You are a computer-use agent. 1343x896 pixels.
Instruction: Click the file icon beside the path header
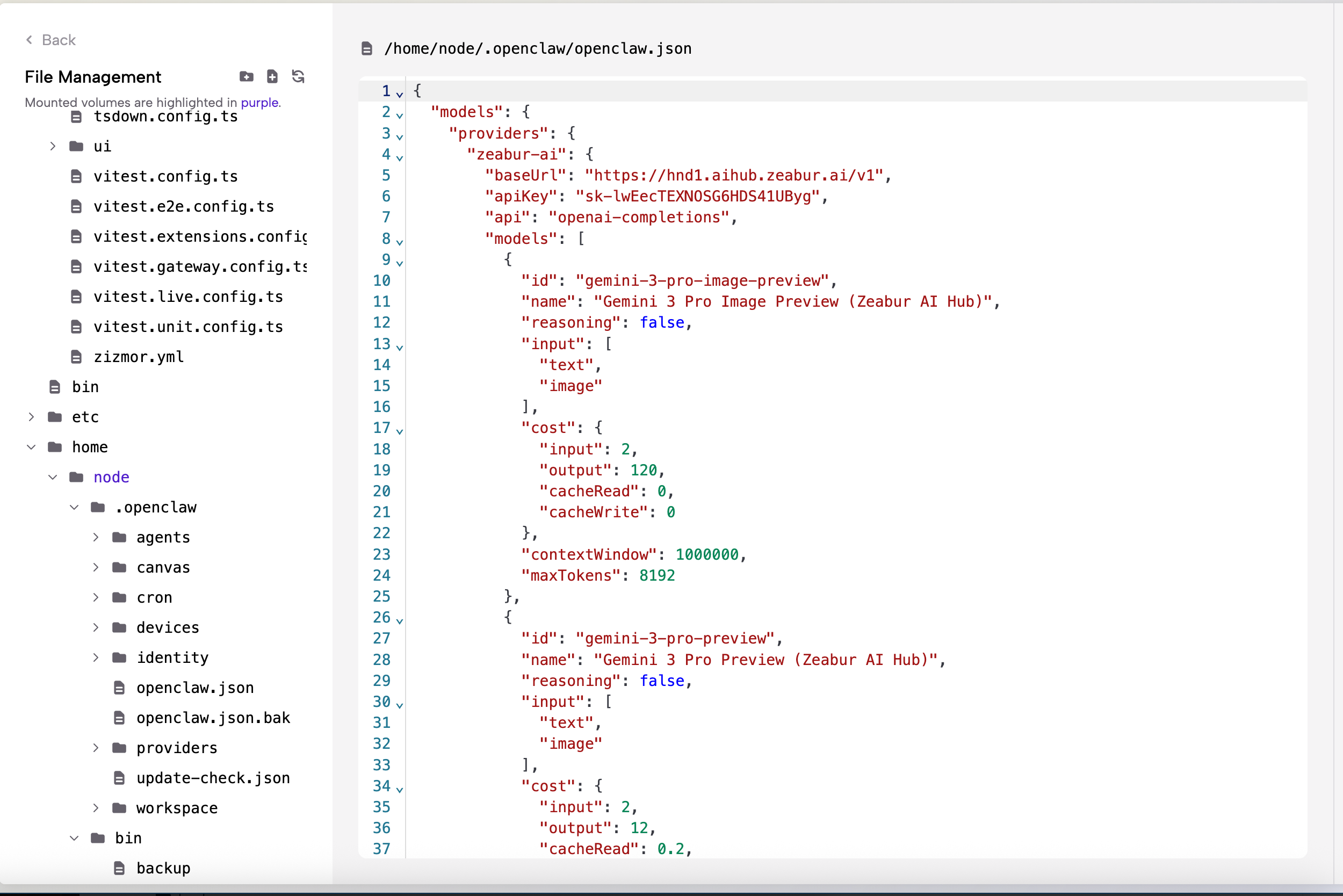tap(367, 48)
